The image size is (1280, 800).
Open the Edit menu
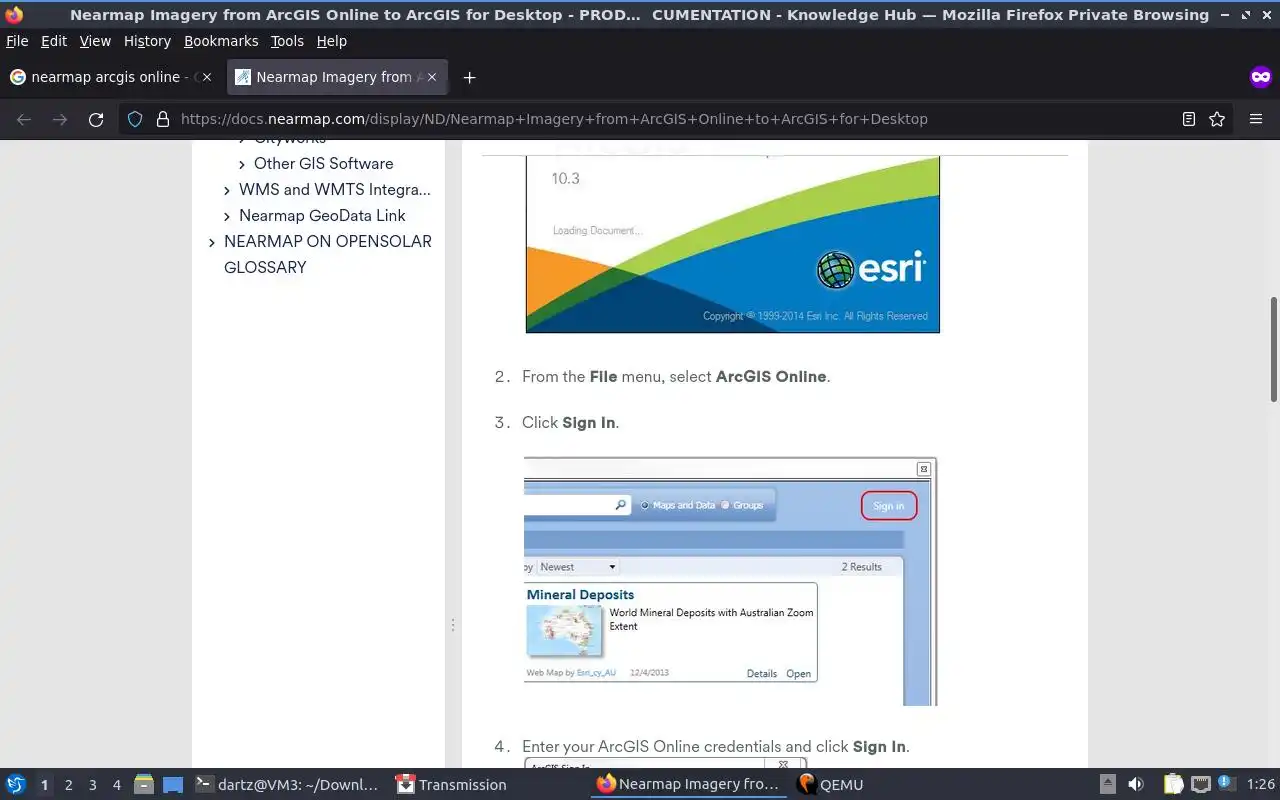pyautogui.click(x=54, y=41)
